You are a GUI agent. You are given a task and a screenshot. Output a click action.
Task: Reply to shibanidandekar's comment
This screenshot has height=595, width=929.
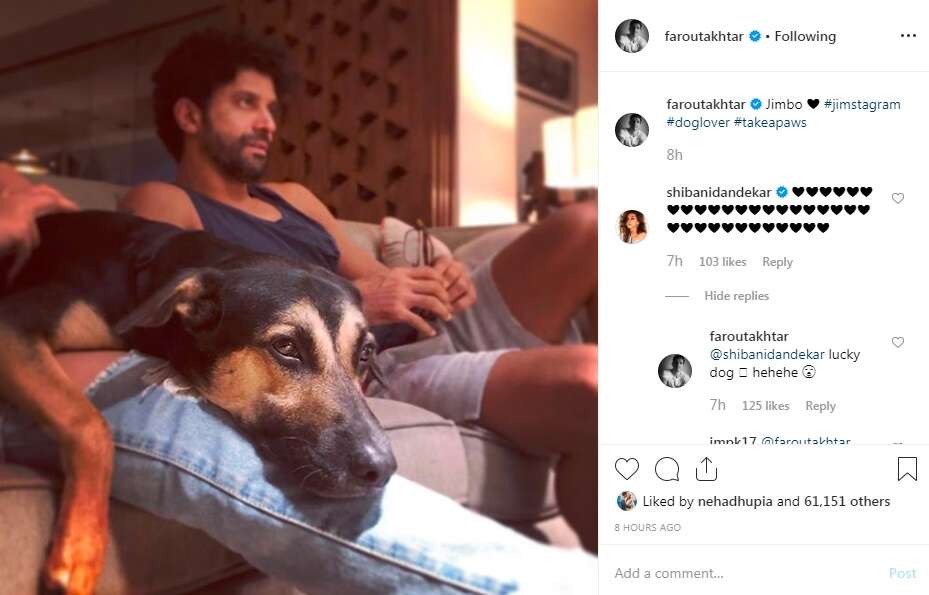pyautogui.click(x=777, y=262)
